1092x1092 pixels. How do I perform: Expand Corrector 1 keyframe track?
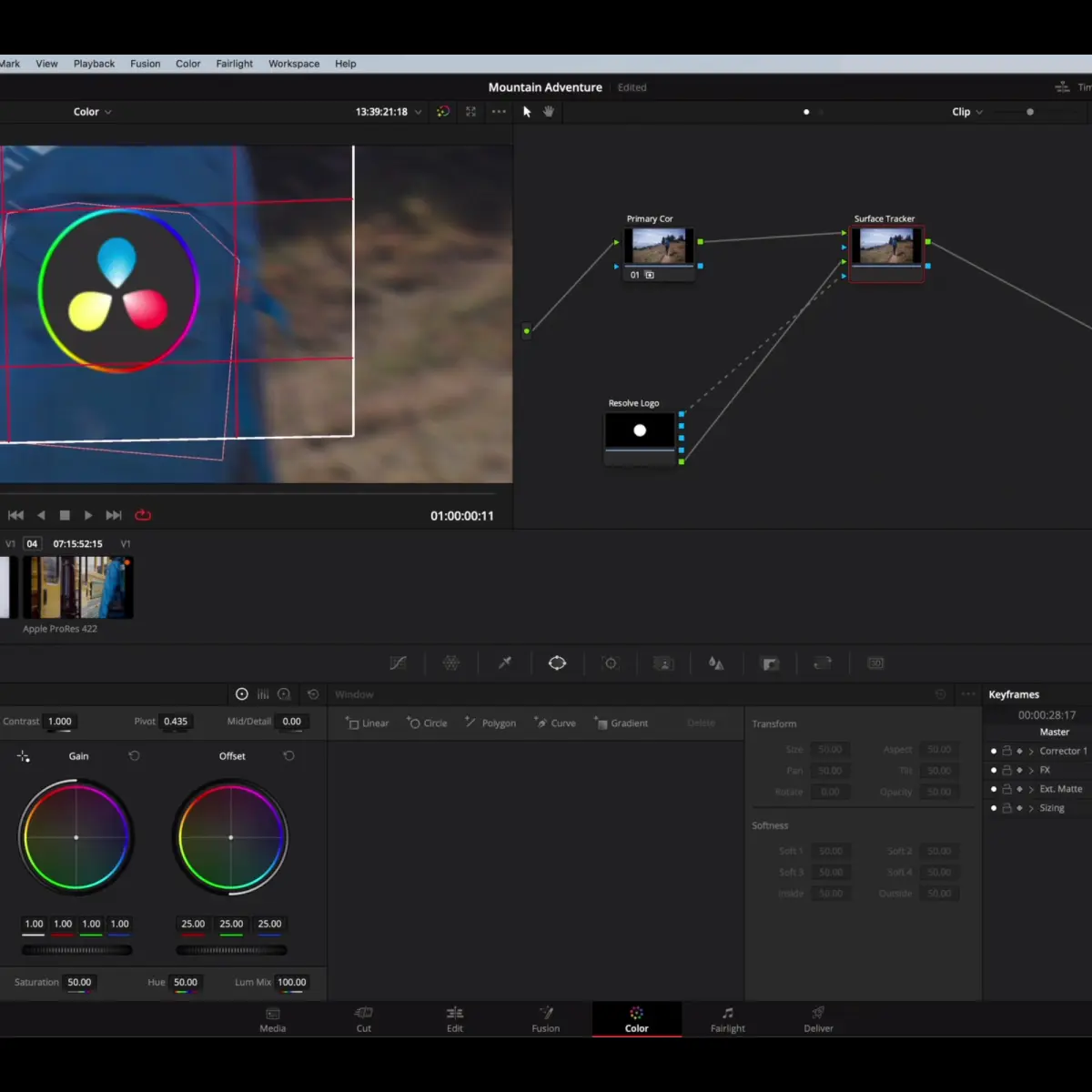(1031, 752)
